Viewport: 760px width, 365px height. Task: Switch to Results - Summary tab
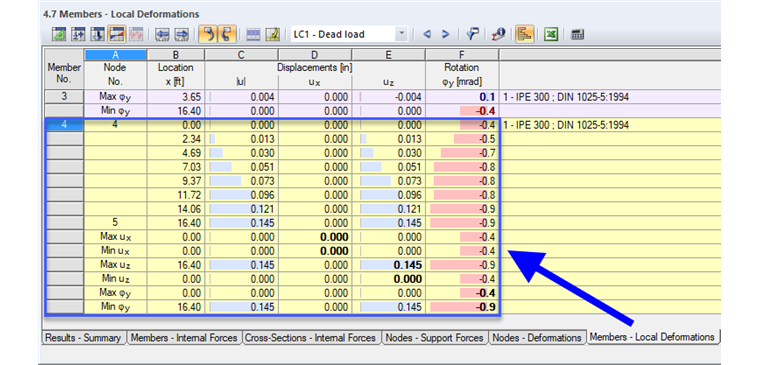pyautogui.click(x=83, y=338)
